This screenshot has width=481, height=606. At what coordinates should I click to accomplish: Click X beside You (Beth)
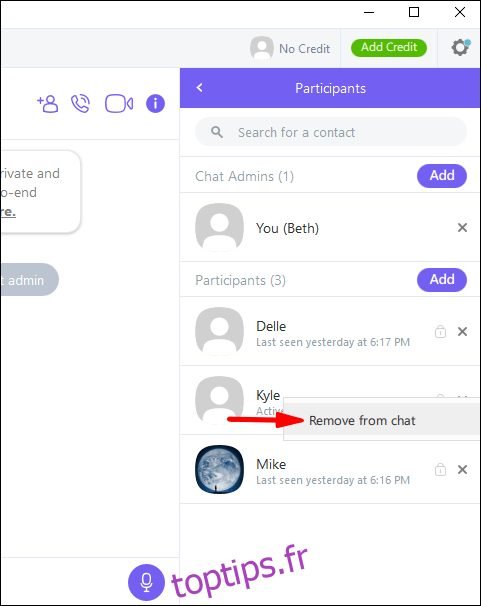(x=462, y=227)
